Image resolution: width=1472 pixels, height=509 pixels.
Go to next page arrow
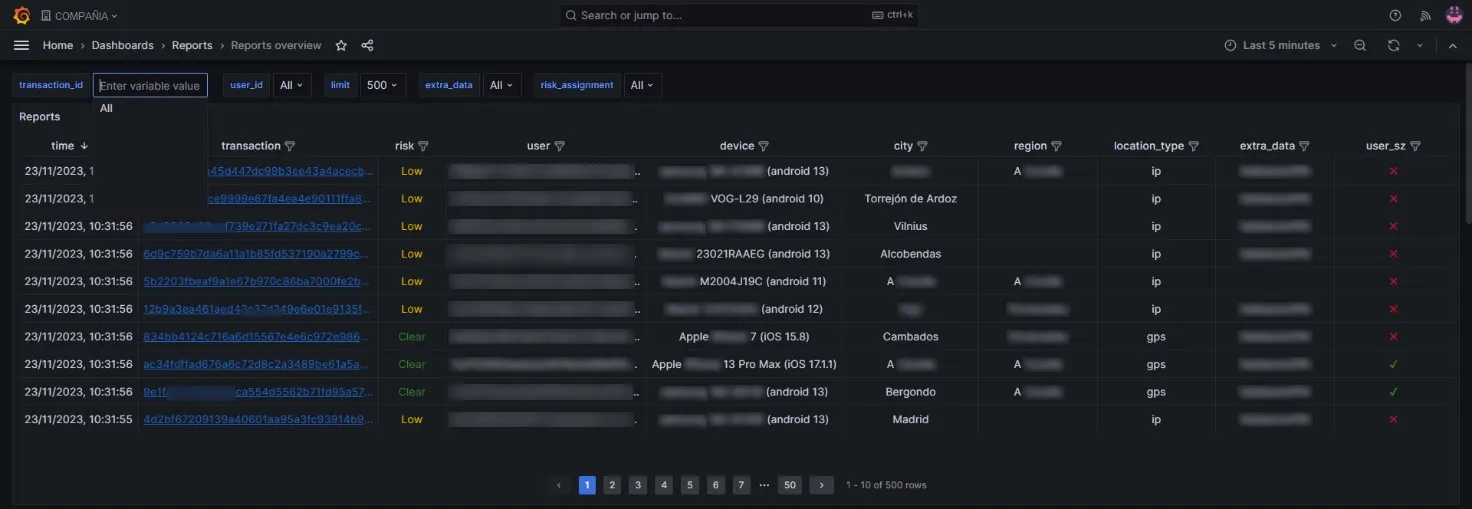(x=821, y=485)
